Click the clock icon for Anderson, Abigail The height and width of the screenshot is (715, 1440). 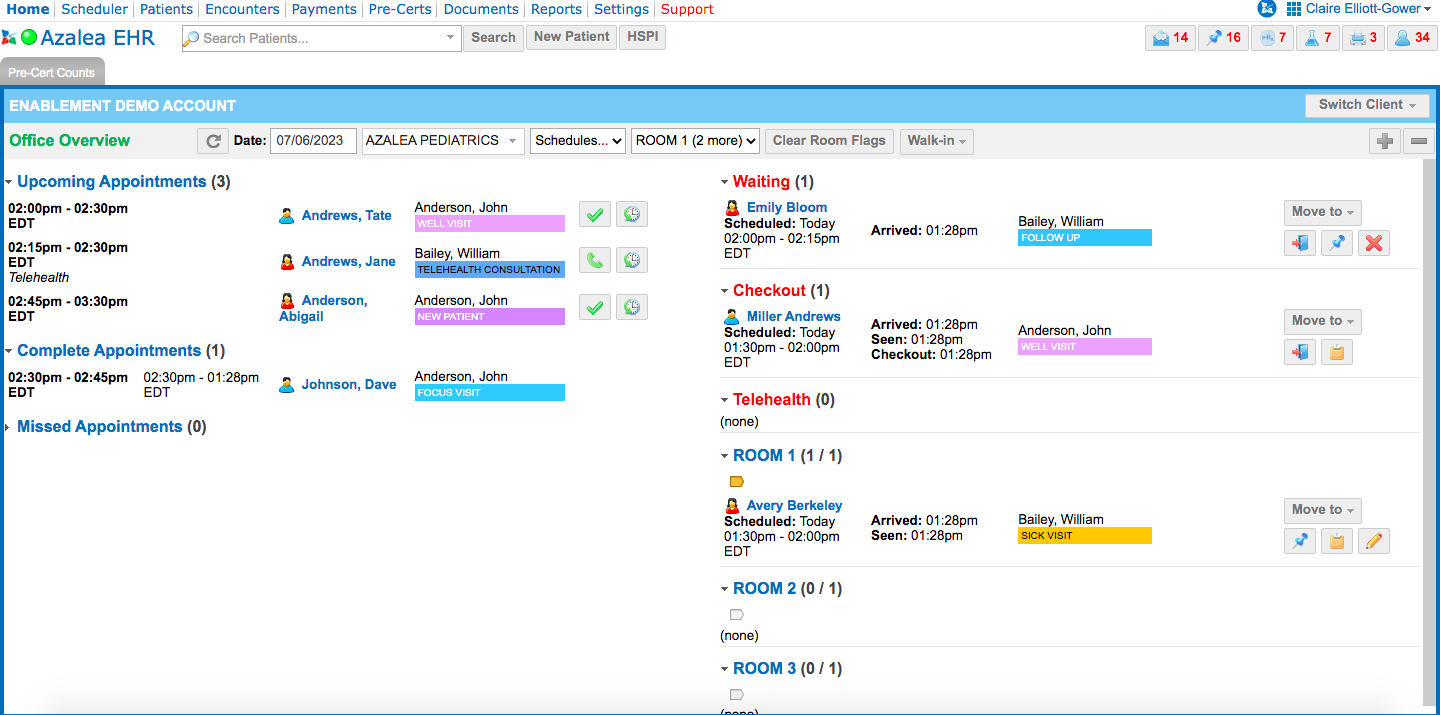[632, 307]
